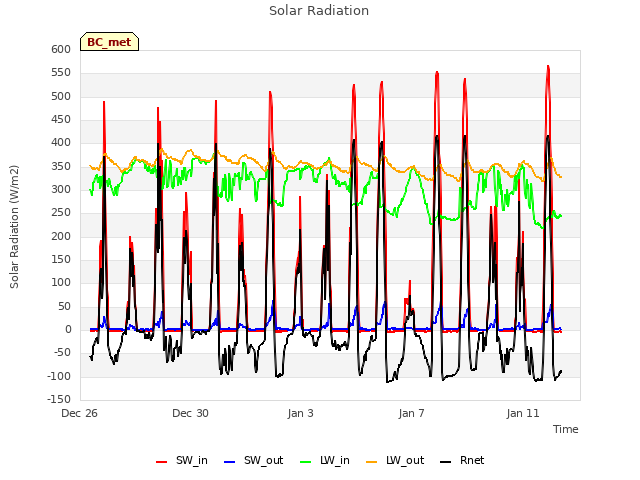Click the Jan 7 x-axis tick label

point(412,413)
